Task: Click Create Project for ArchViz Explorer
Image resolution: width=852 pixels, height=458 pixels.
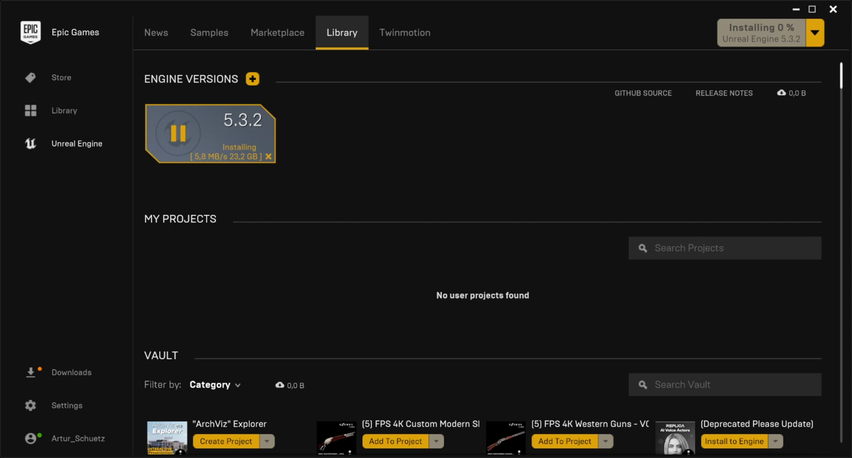Action: (x=226, y=441)
